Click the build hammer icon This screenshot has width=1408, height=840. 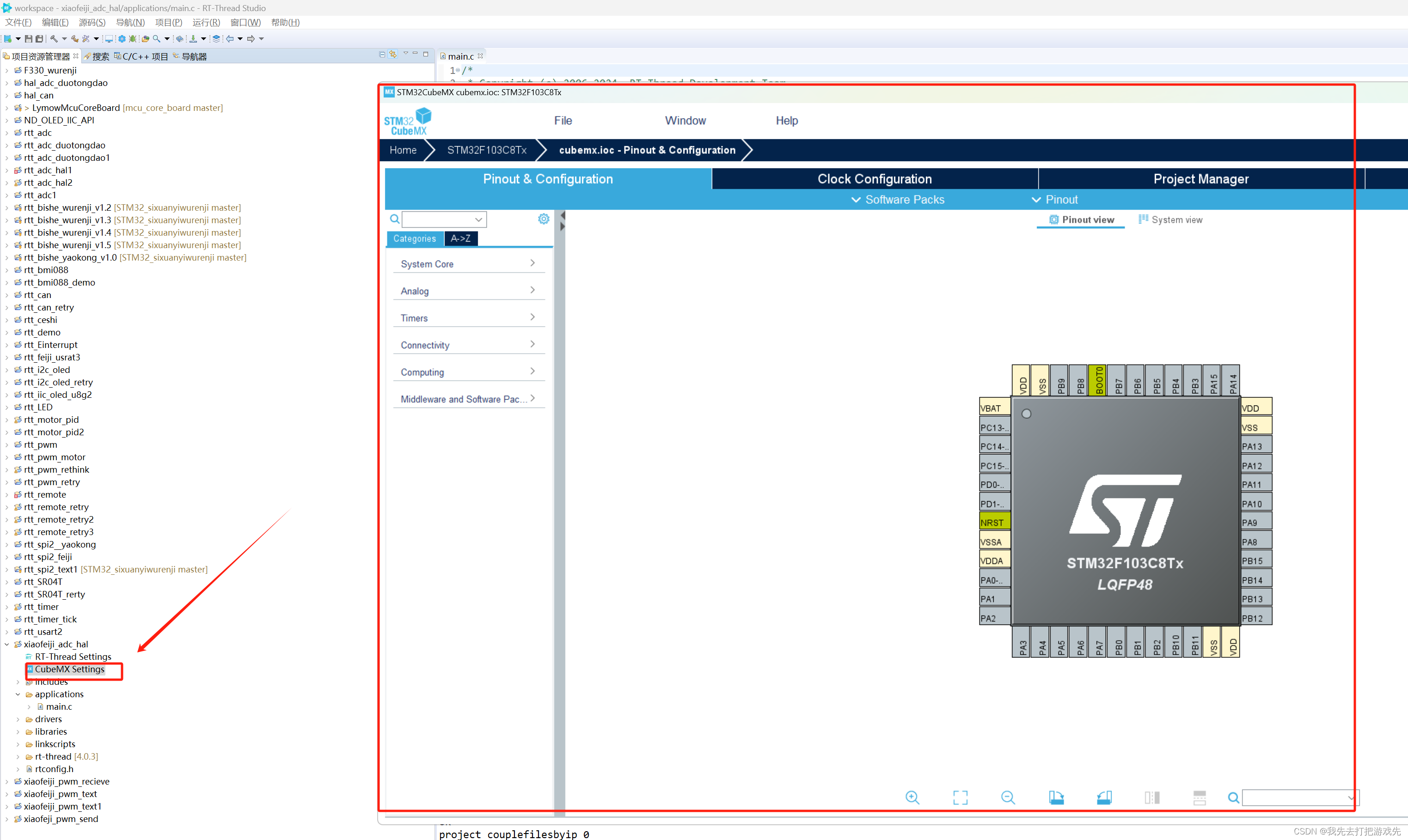point(54,38)
